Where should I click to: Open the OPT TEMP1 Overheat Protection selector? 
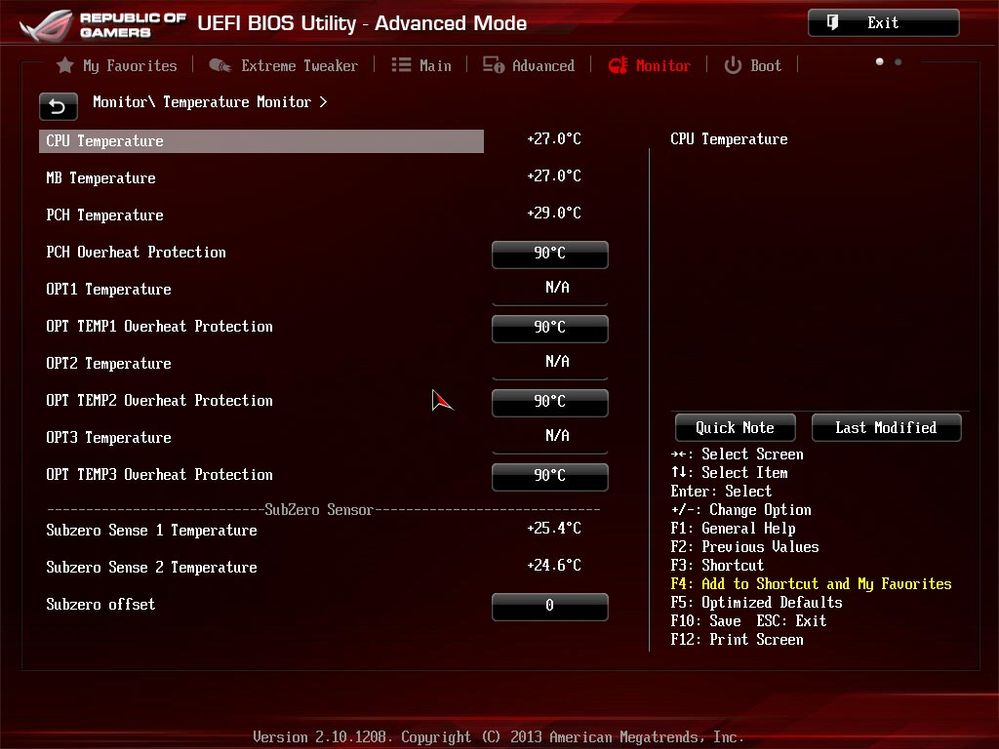tap(549, 328)
